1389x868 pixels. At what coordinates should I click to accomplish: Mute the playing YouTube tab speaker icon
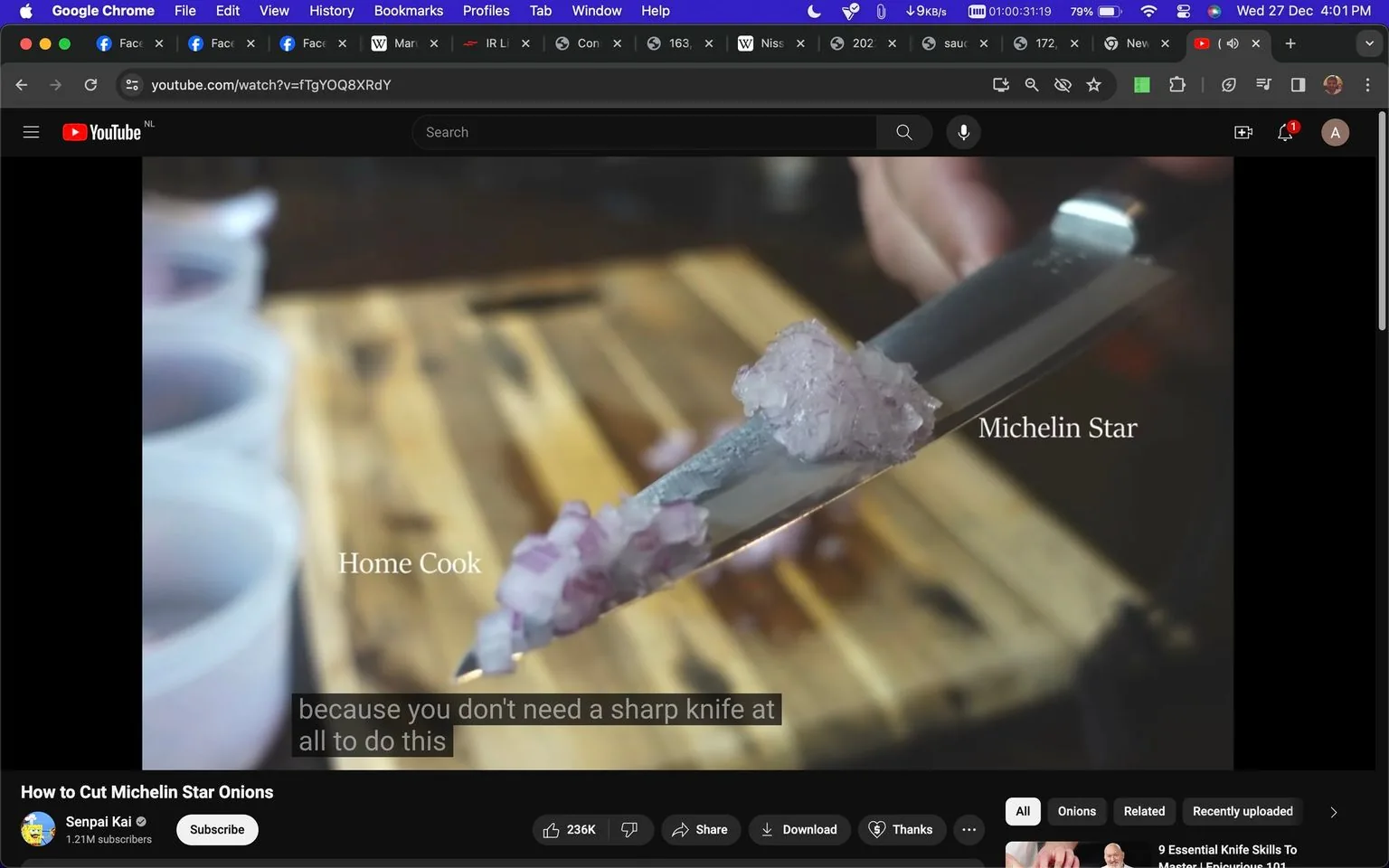point(1232,42)
